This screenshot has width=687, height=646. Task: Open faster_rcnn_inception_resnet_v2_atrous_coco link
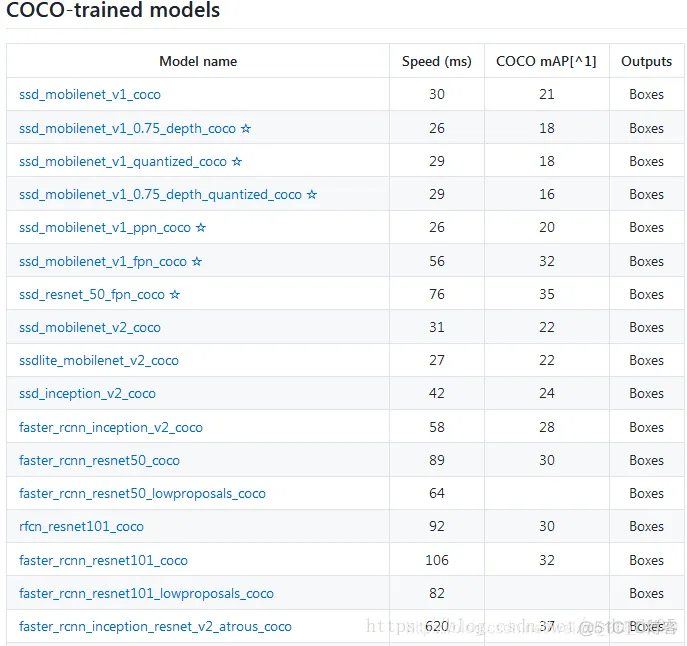click(156, 627)
